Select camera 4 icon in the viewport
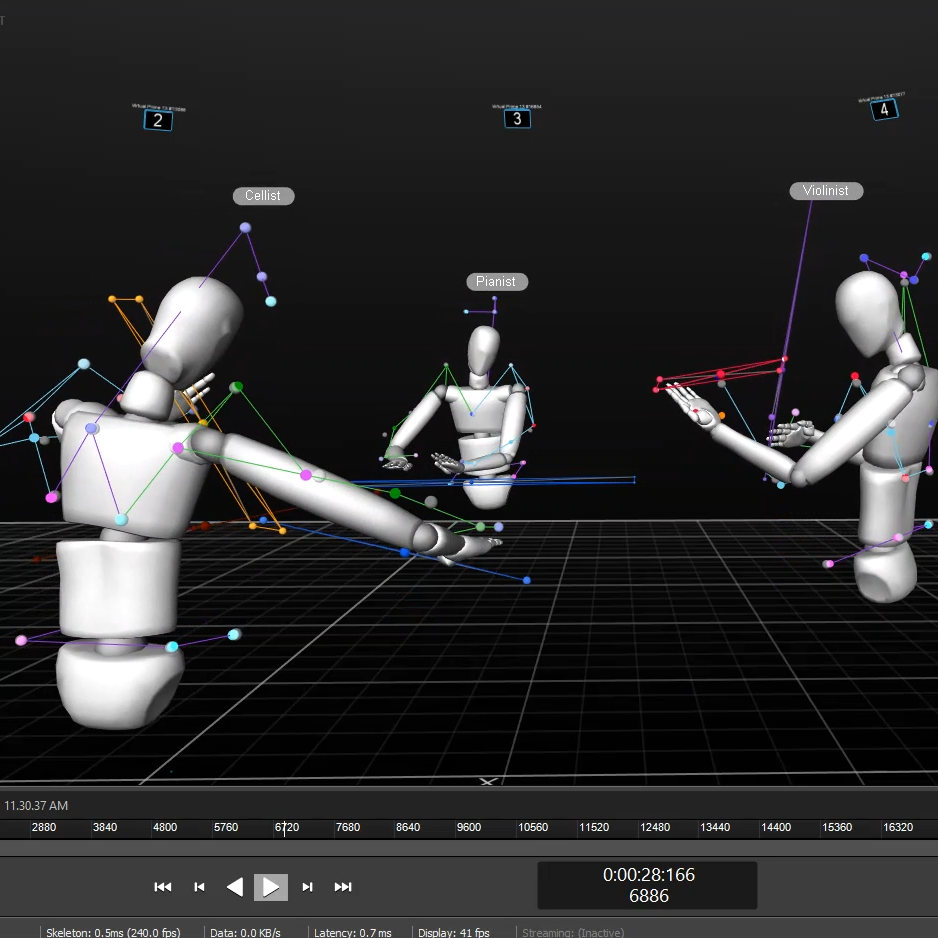Viewport: 938px width, 938px height. click(884, 110)
